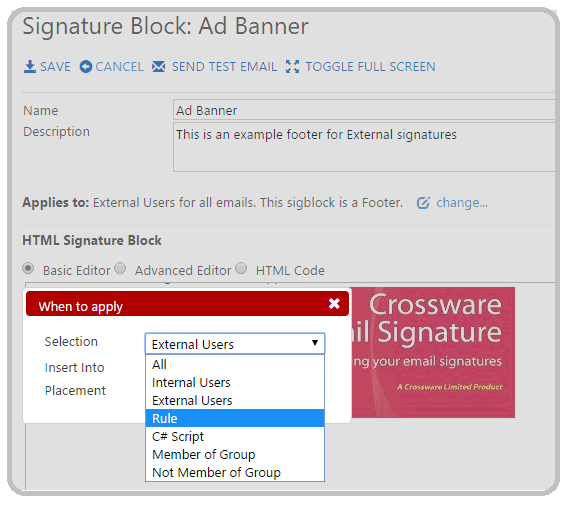The image size is (567, 505).
Task: Click the Crossware Signature banner image
Action: point(433,352)
